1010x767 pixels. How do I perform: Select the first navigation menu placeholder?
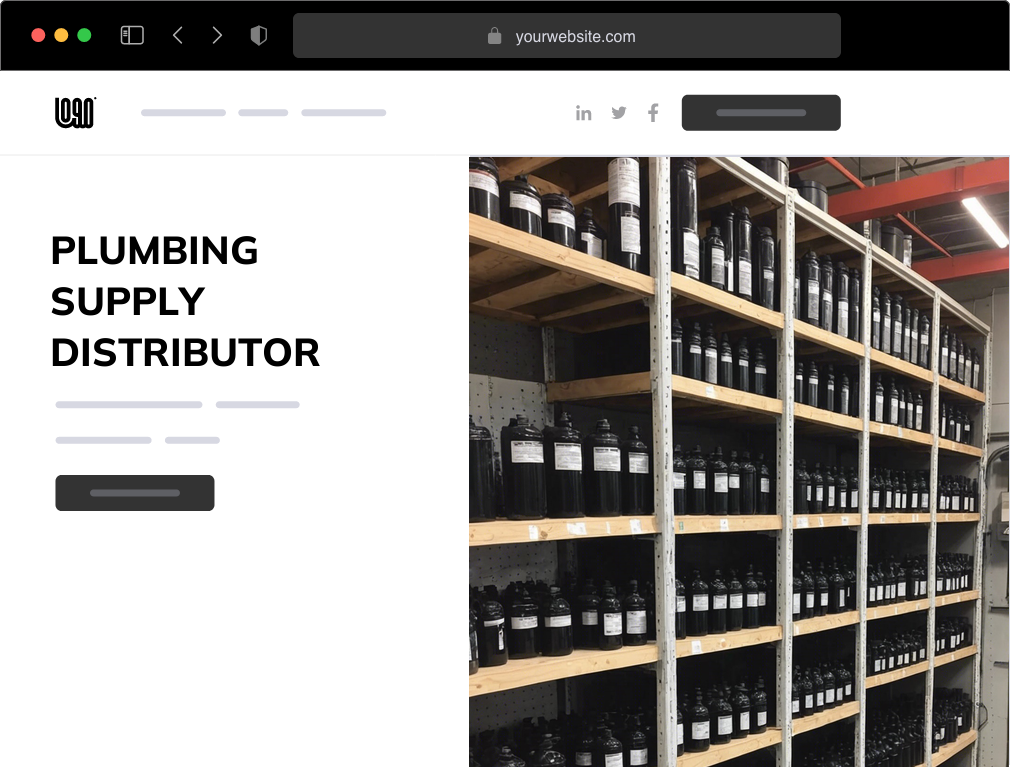(x=183, y=113)
